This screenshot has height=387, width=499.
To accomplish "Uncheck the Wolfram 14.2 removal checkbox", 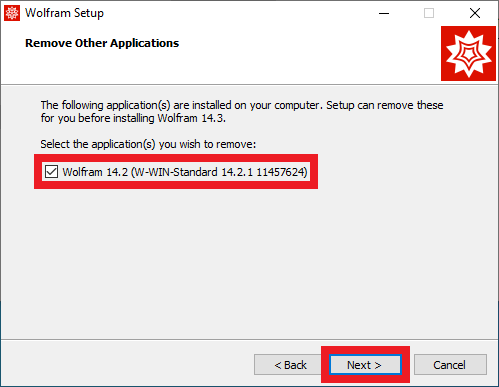I will click(x=51, y=172).
